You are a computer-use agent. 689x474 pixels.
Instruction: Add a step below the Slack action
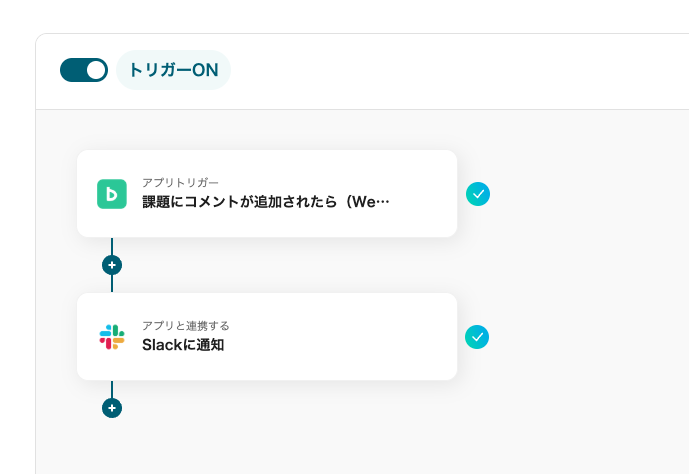point(112,408)
